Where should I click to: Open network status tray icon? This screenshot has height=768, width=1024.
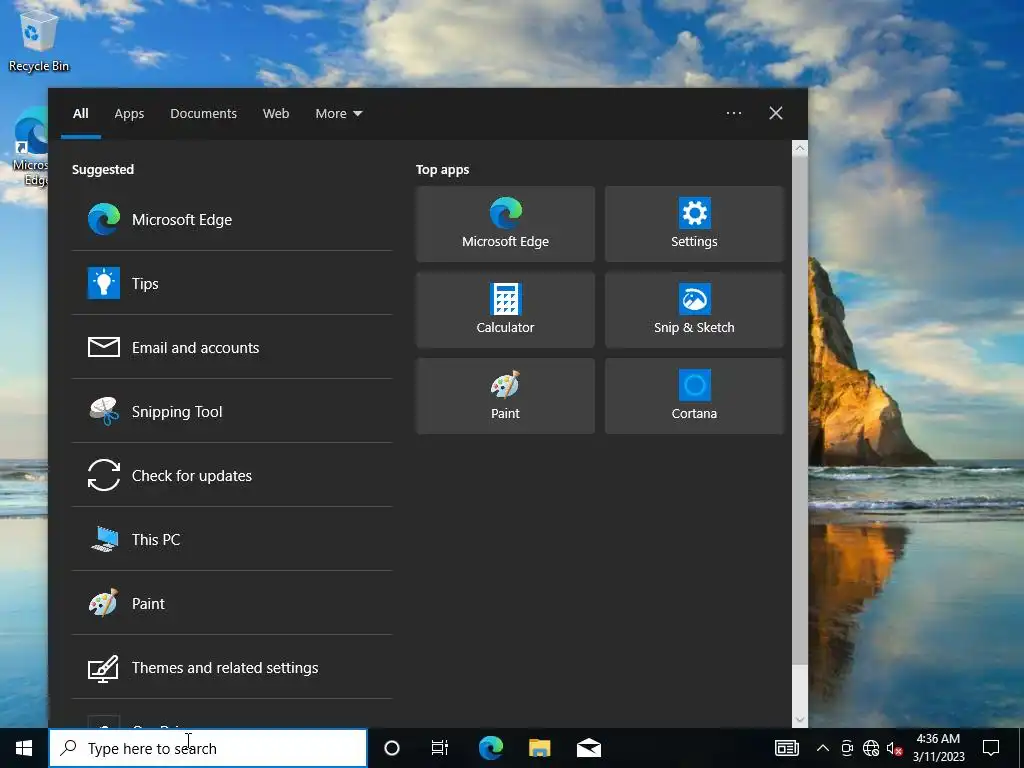(871, 748)
